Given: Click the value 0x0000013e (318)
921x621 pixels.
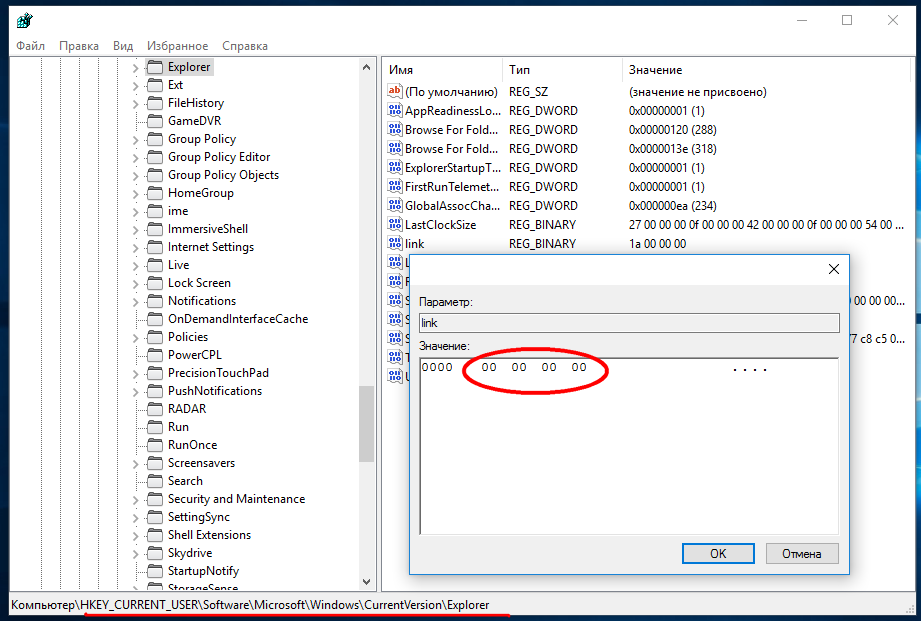Looking at the screenshot, I should pyautogui.click(x=673, y=149).
